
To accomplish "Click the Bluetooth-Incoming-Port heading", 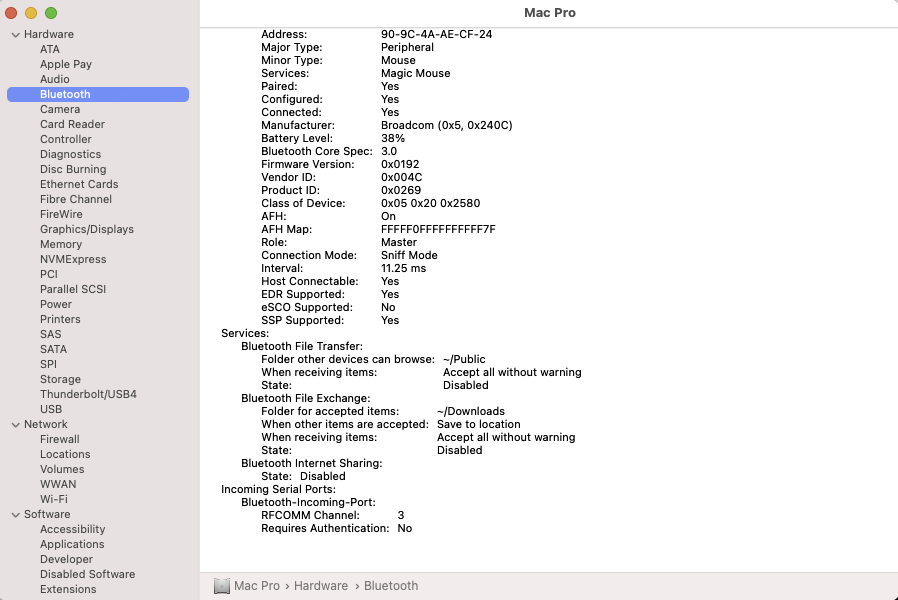I will pos(308,503).
